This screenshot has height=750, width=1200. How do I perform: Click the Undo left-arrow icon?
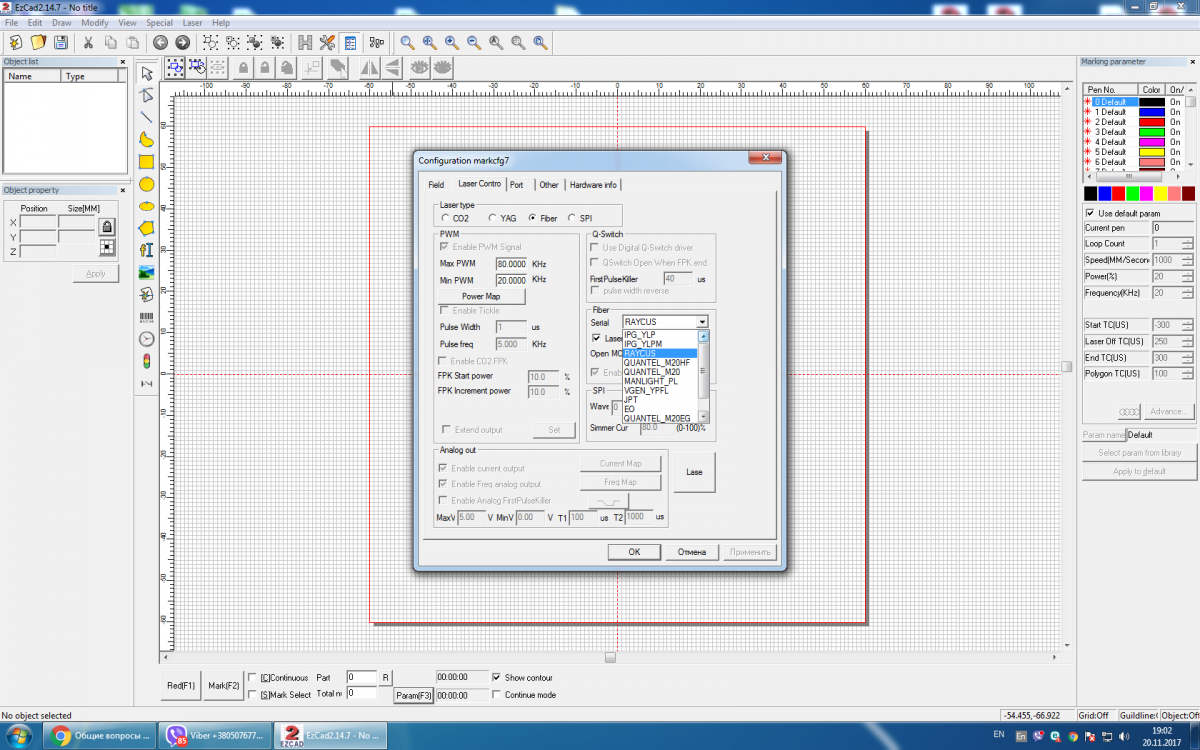(160, 42)
